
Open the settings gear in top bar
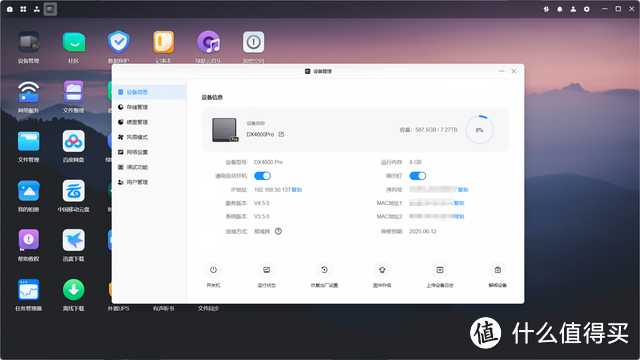(587, 9)
